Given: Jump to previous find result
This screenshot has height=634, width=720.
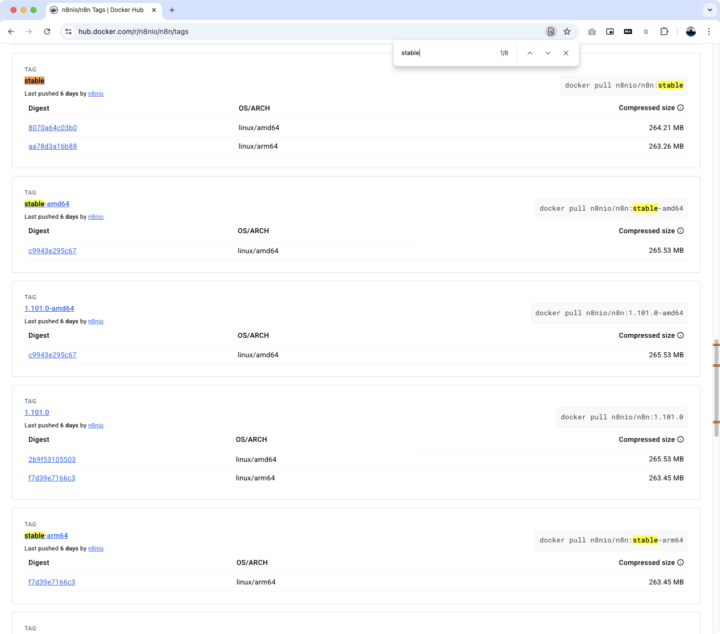Looking at the screenshot, I should (x=530, y=53).
